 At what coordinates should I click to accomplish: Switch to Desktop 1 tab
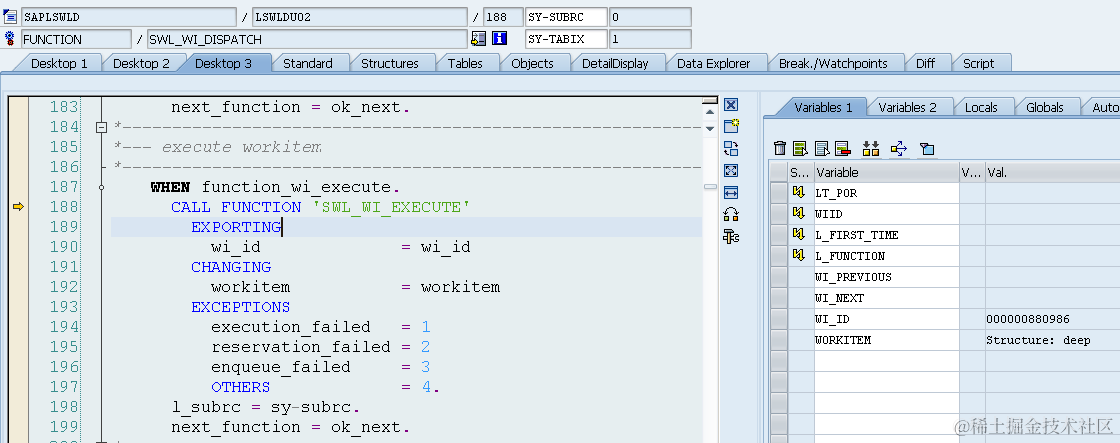[59, 63]
